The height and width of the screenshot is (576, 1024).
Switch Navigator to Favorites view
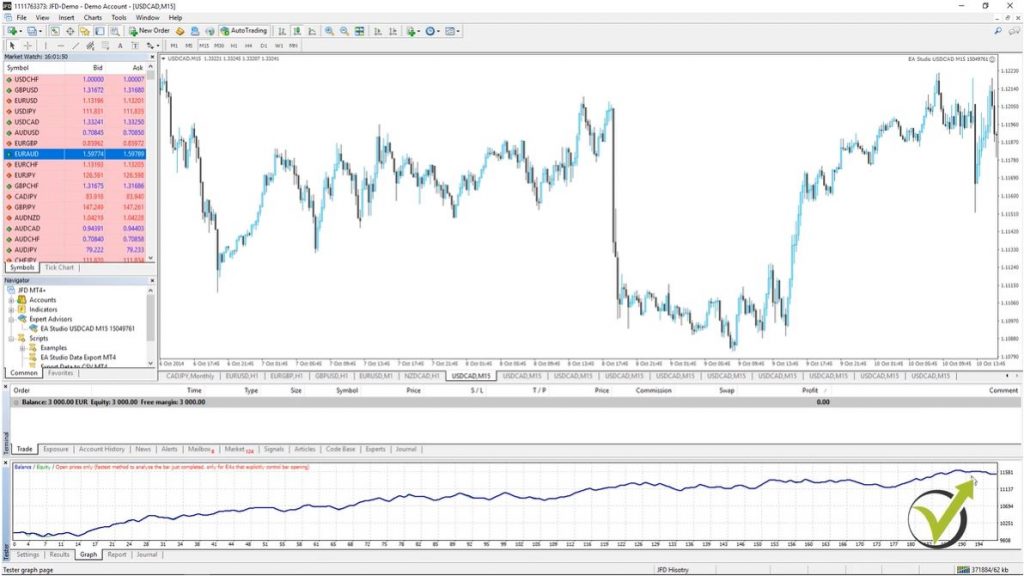(x=61, y=373)
